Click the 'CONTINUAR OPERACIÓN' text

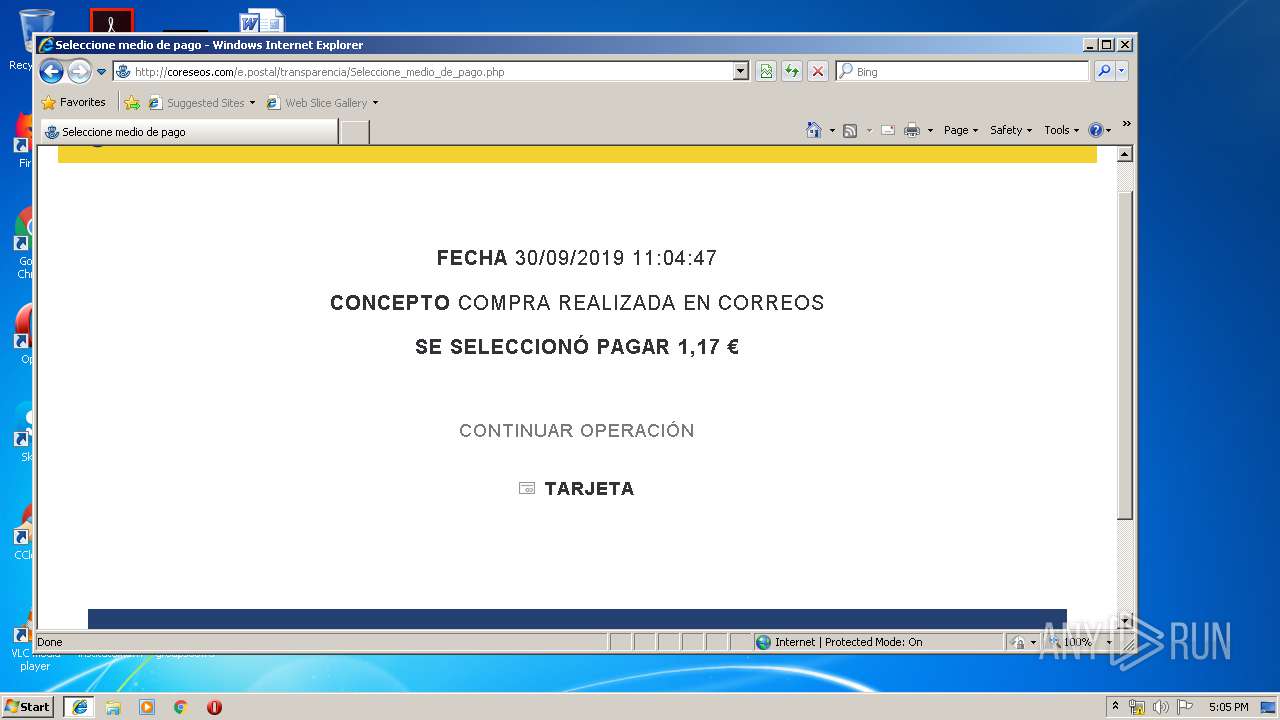[x=577, y=431]
